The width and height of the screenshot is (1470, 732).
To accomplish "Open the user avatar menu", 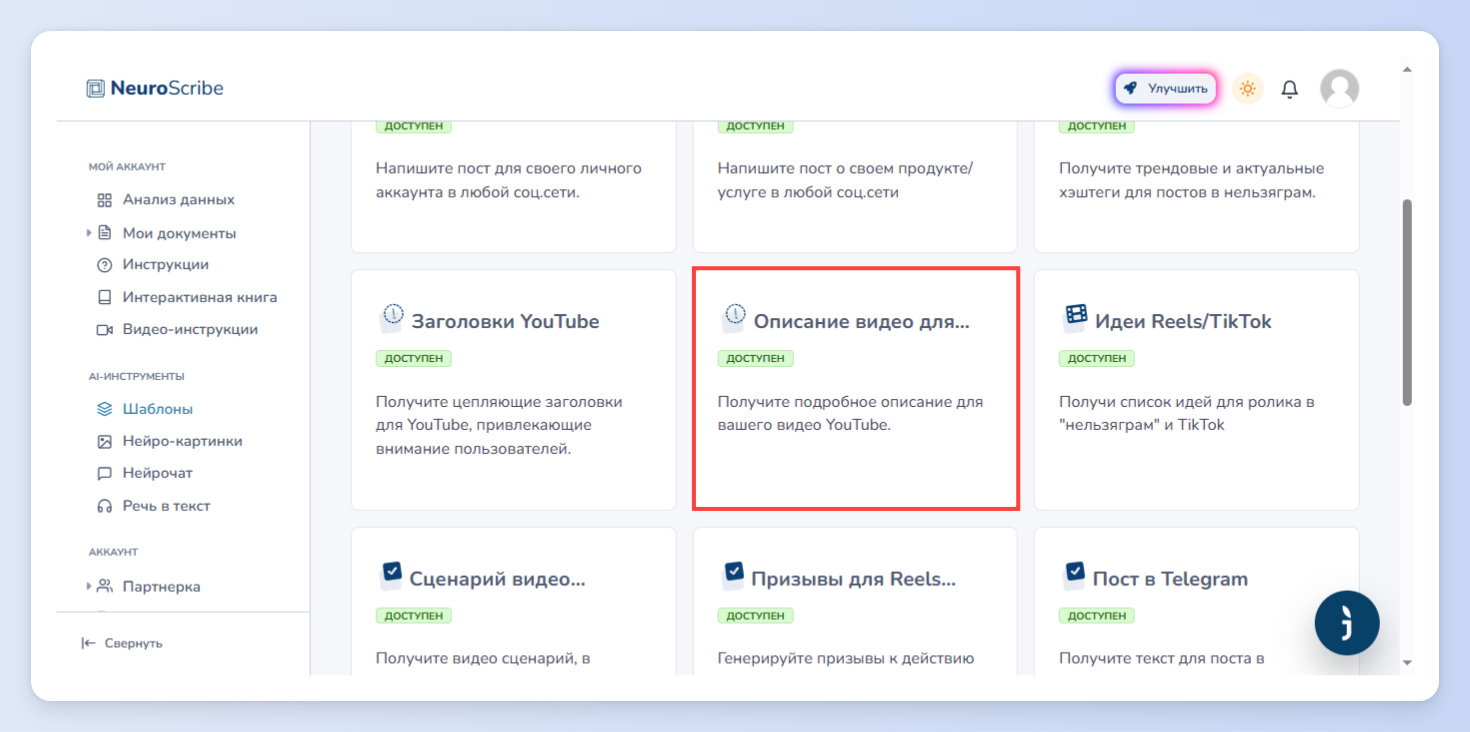I will click(1339, 88).
